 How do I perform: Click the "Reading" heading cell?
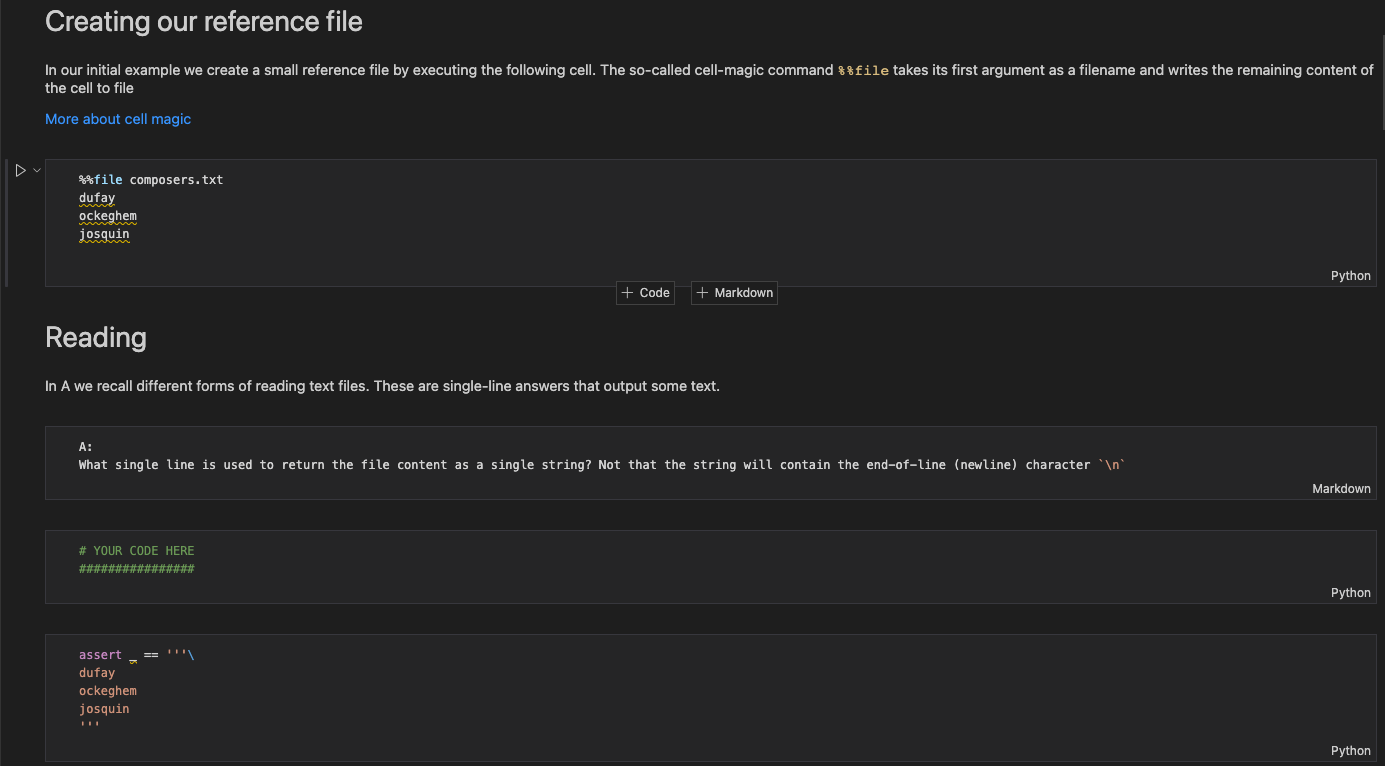click(95, 337)
